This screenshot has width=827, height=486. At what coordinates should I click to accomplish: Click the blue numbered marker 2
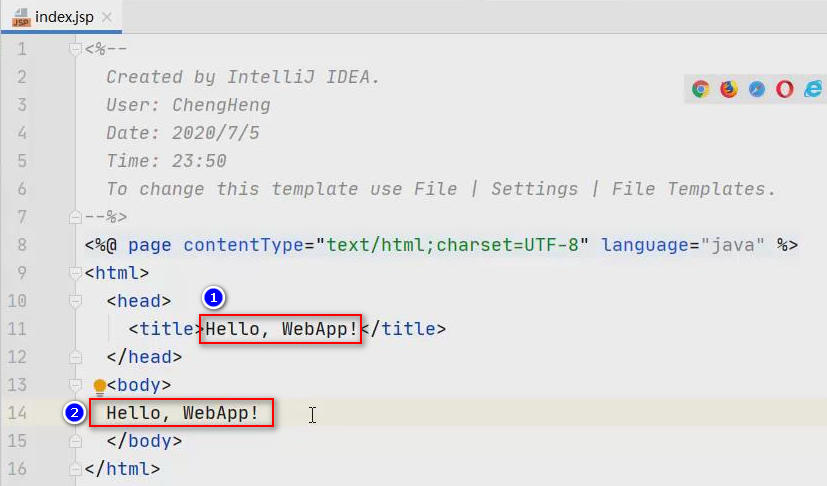75,413
